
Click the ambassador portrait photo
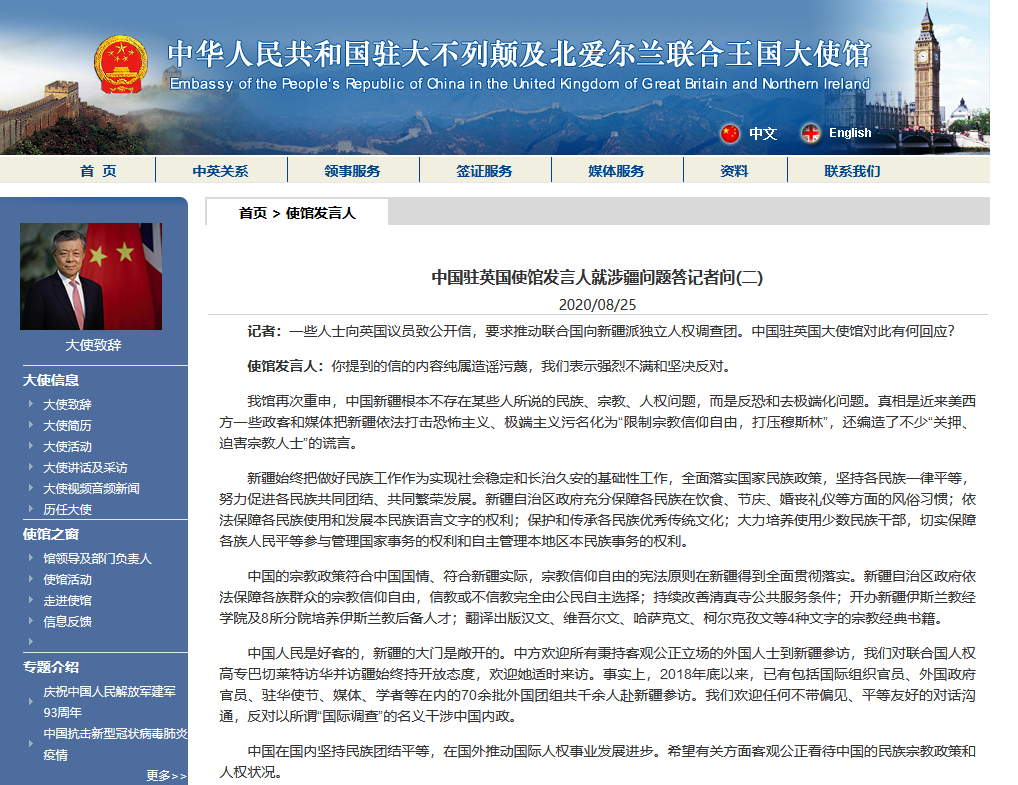click(91, 277)
